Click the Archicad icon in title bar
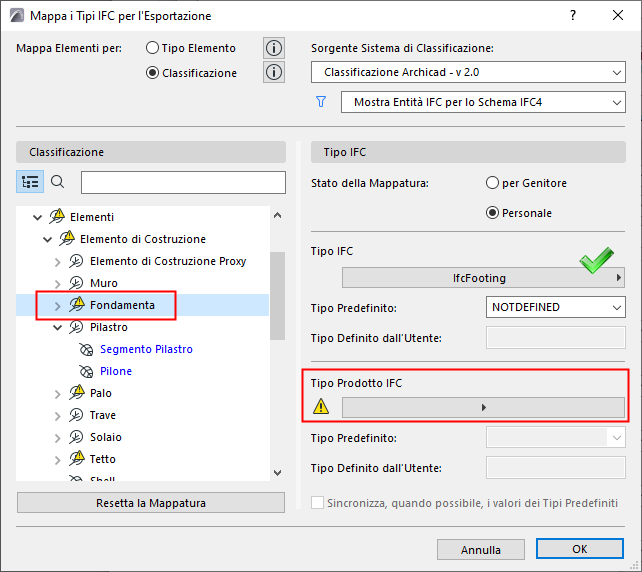This screenshot has width=642, height=572. coord(17,16)
